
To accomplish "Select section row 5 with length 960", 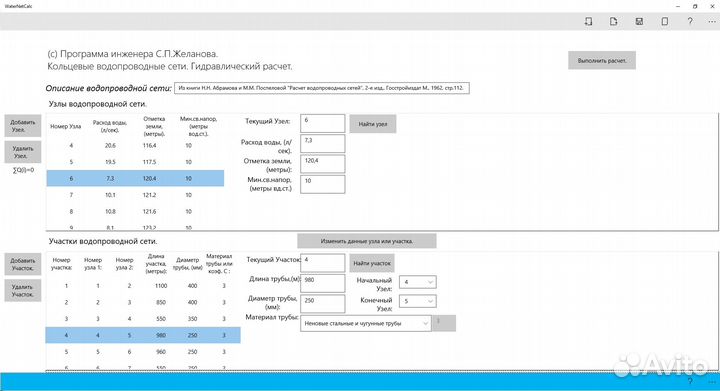I will [143, 352].
